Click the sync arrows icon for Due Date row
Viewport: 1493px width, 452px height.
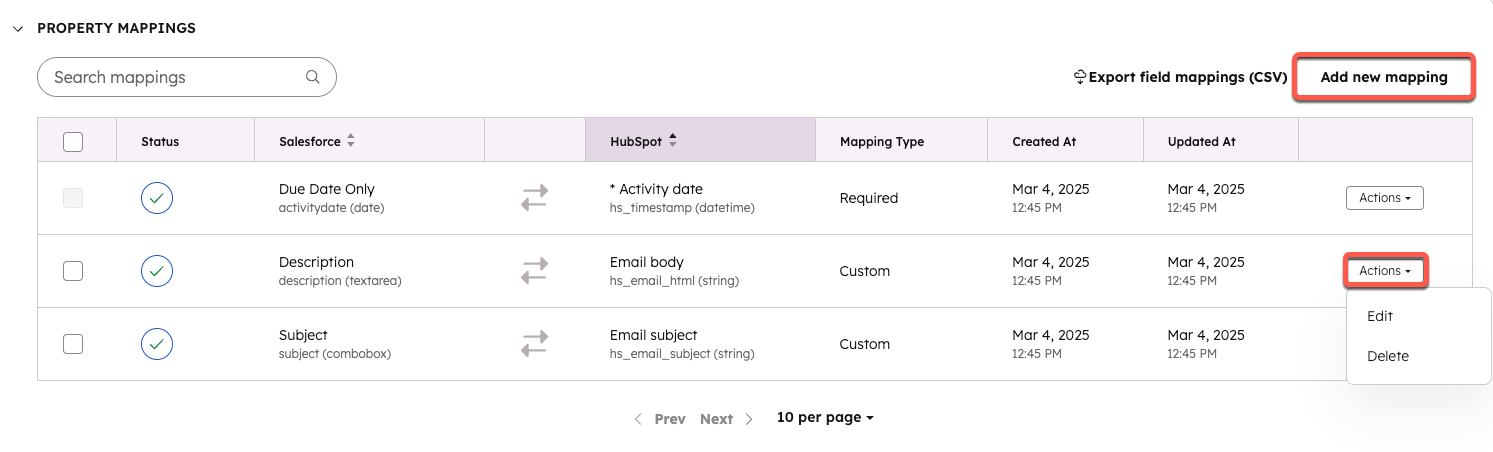pyautogui.click(x=535, y=198)
